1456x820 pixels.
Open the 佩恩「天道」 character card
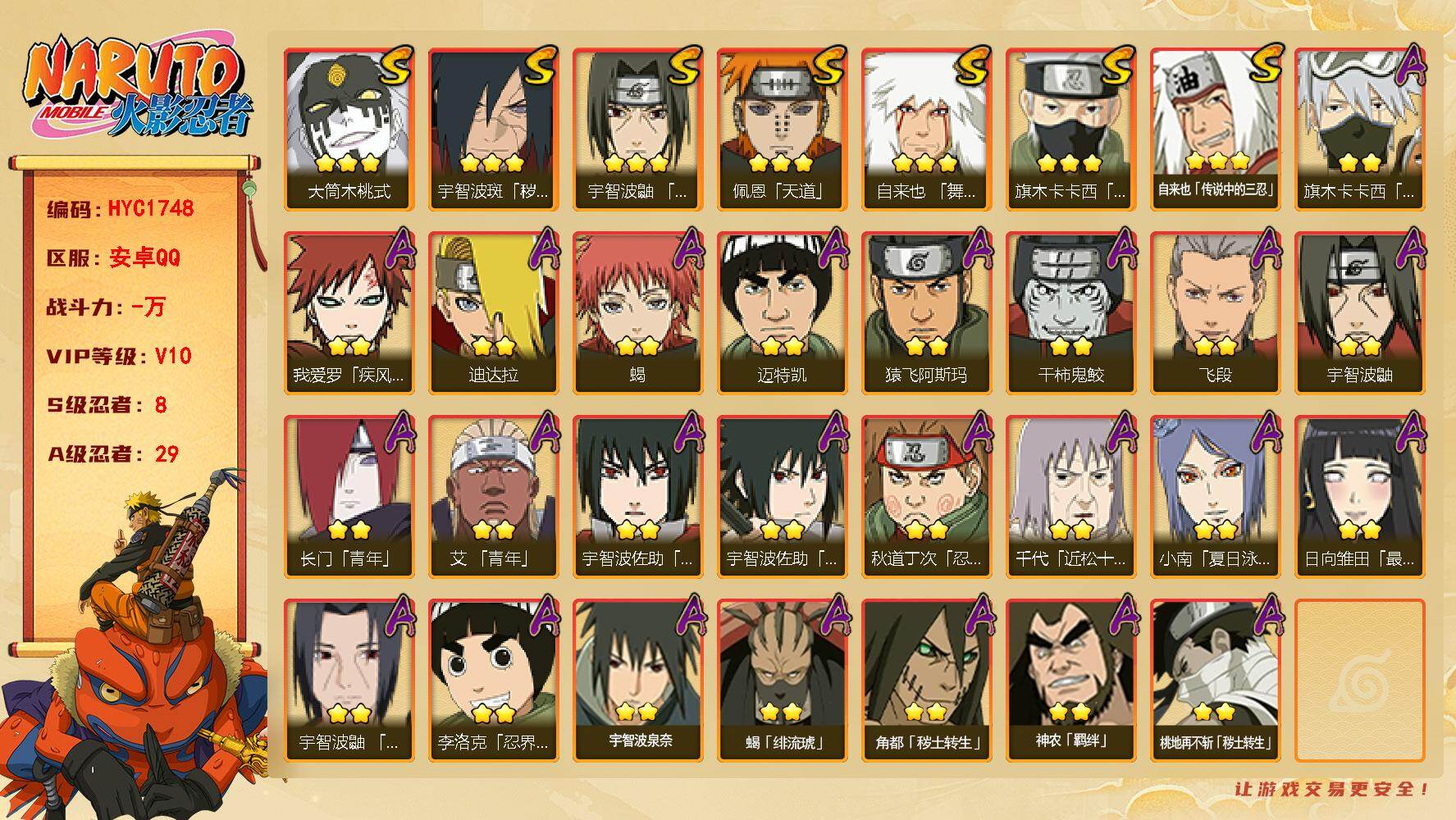(782, 130)
